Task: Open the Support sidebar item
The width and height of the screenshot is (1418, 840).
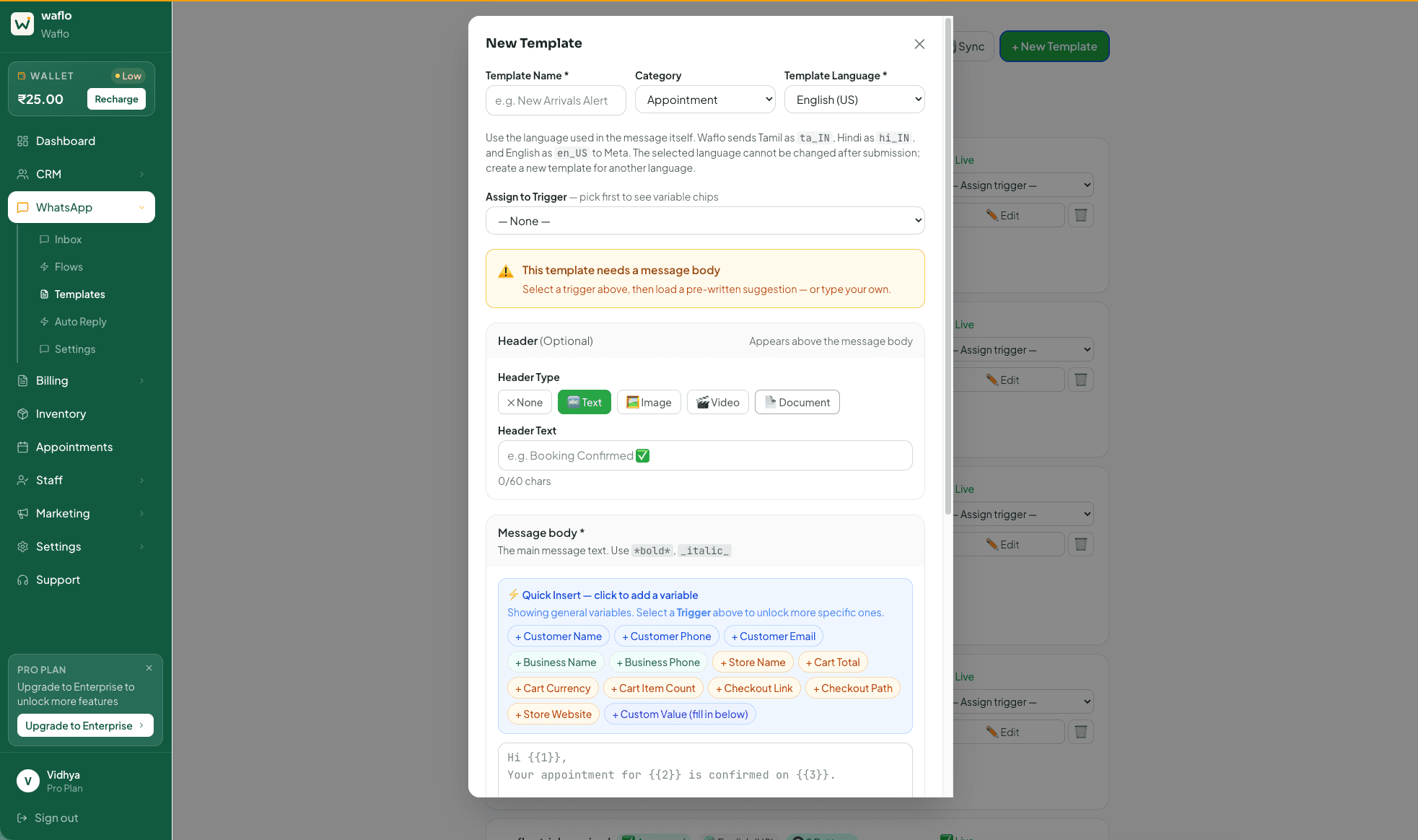Action: pyautogui.click(x=82, y=579)
